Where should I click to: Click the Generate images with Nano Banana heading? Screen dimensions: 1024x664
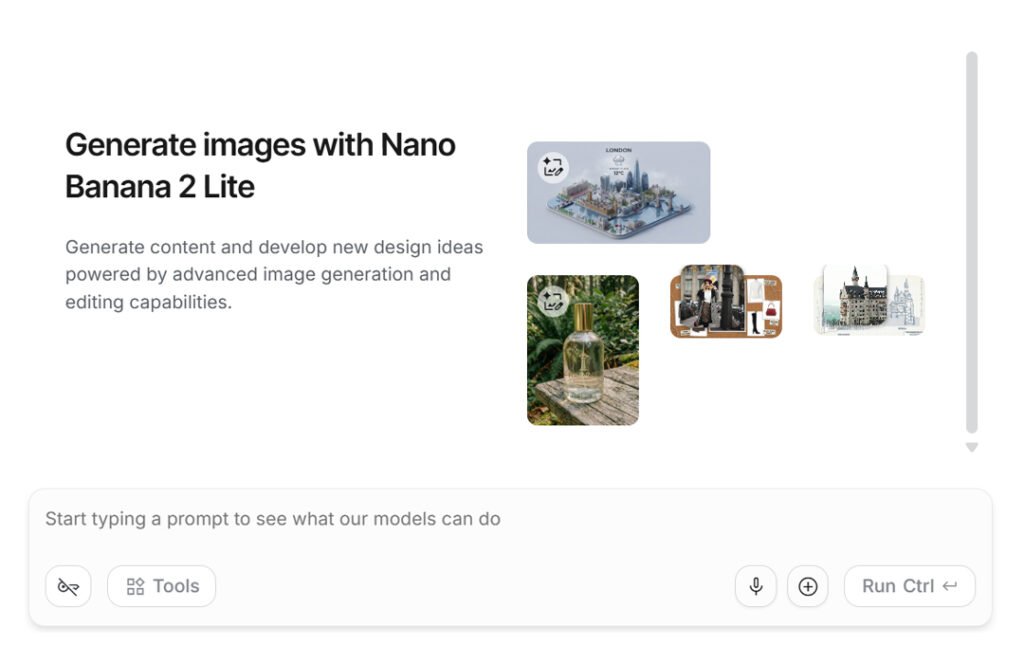(260, 166)
